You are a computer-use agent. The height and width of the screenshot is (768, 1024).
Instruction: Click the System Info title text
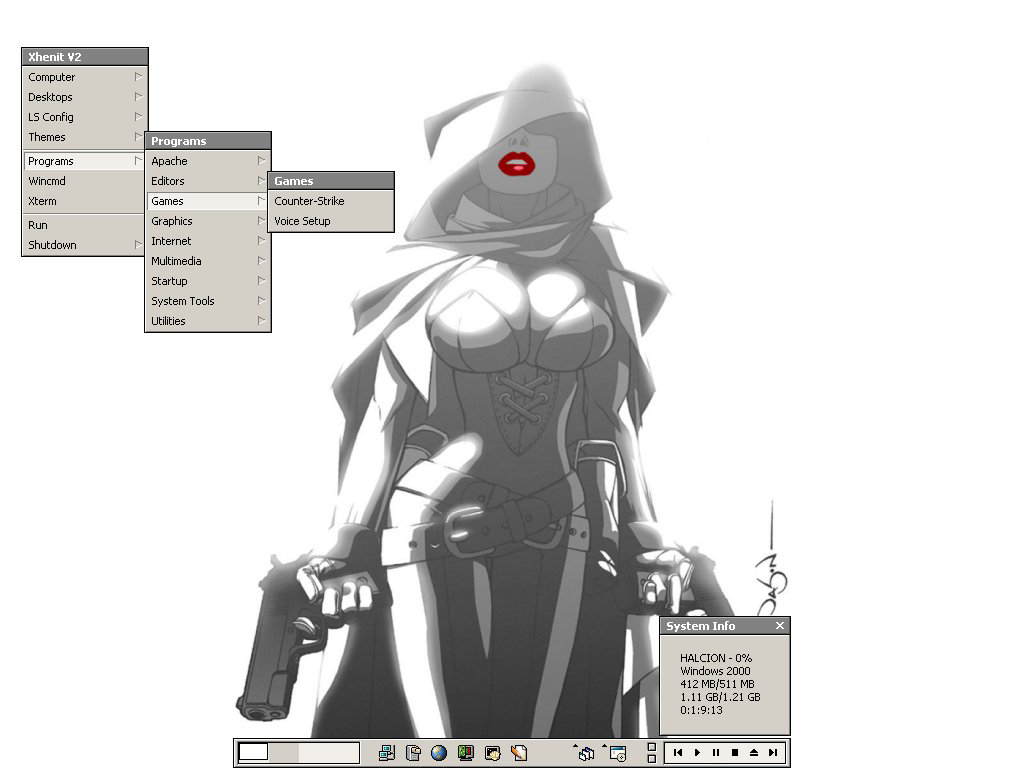[x=701, y=626]
